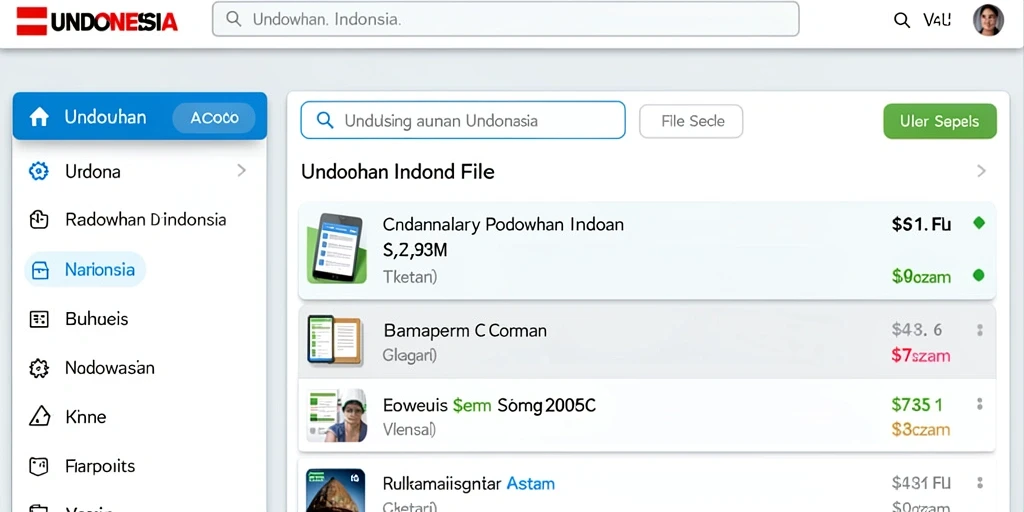Click the magnifier icon in top-right header
This screenshot has height=512, width=1024.
[902, 20]
